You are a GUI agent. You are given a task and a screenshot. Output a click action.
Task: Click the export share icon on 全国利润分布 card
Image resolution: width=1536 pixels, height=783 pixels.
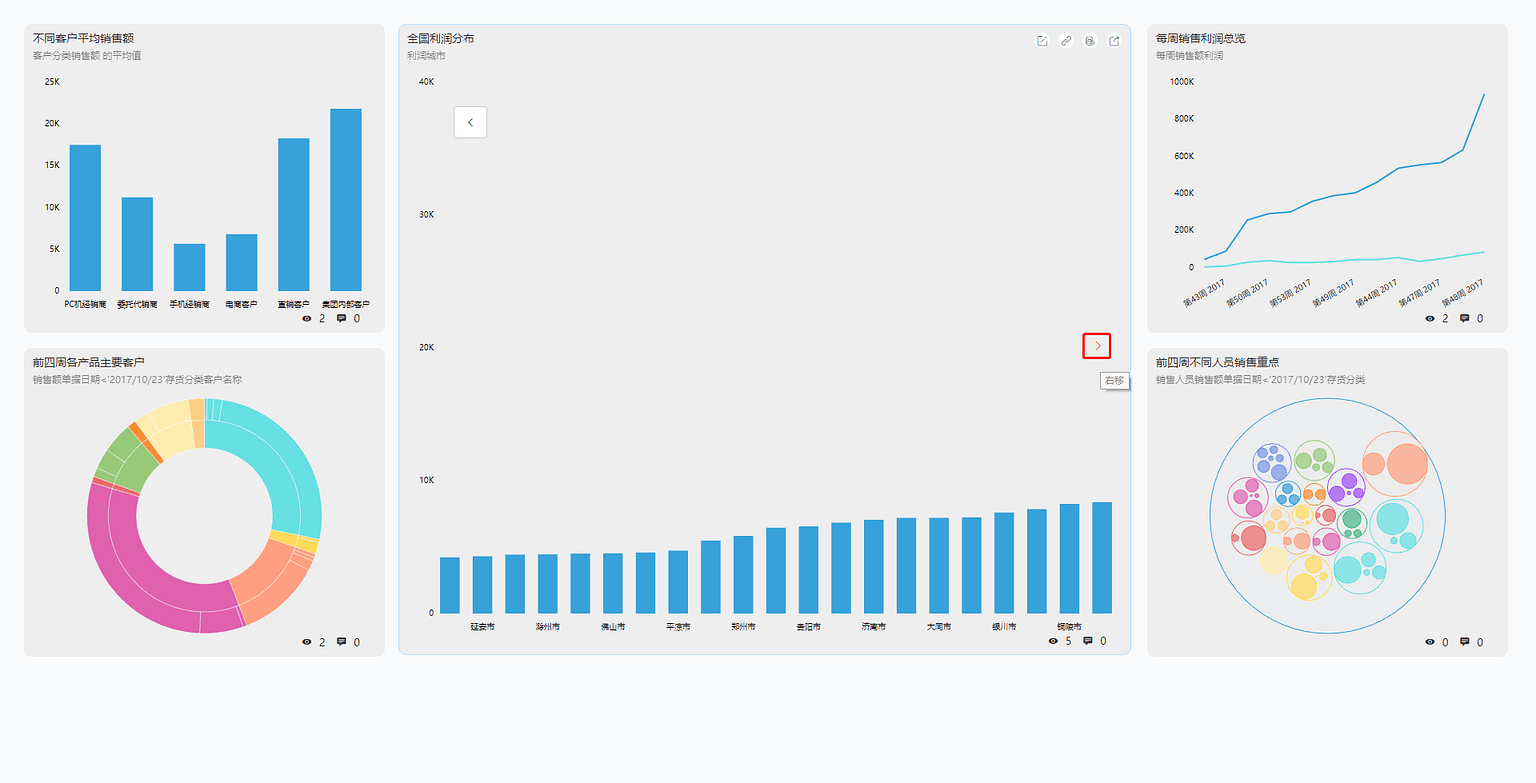tap(1115, 41)
